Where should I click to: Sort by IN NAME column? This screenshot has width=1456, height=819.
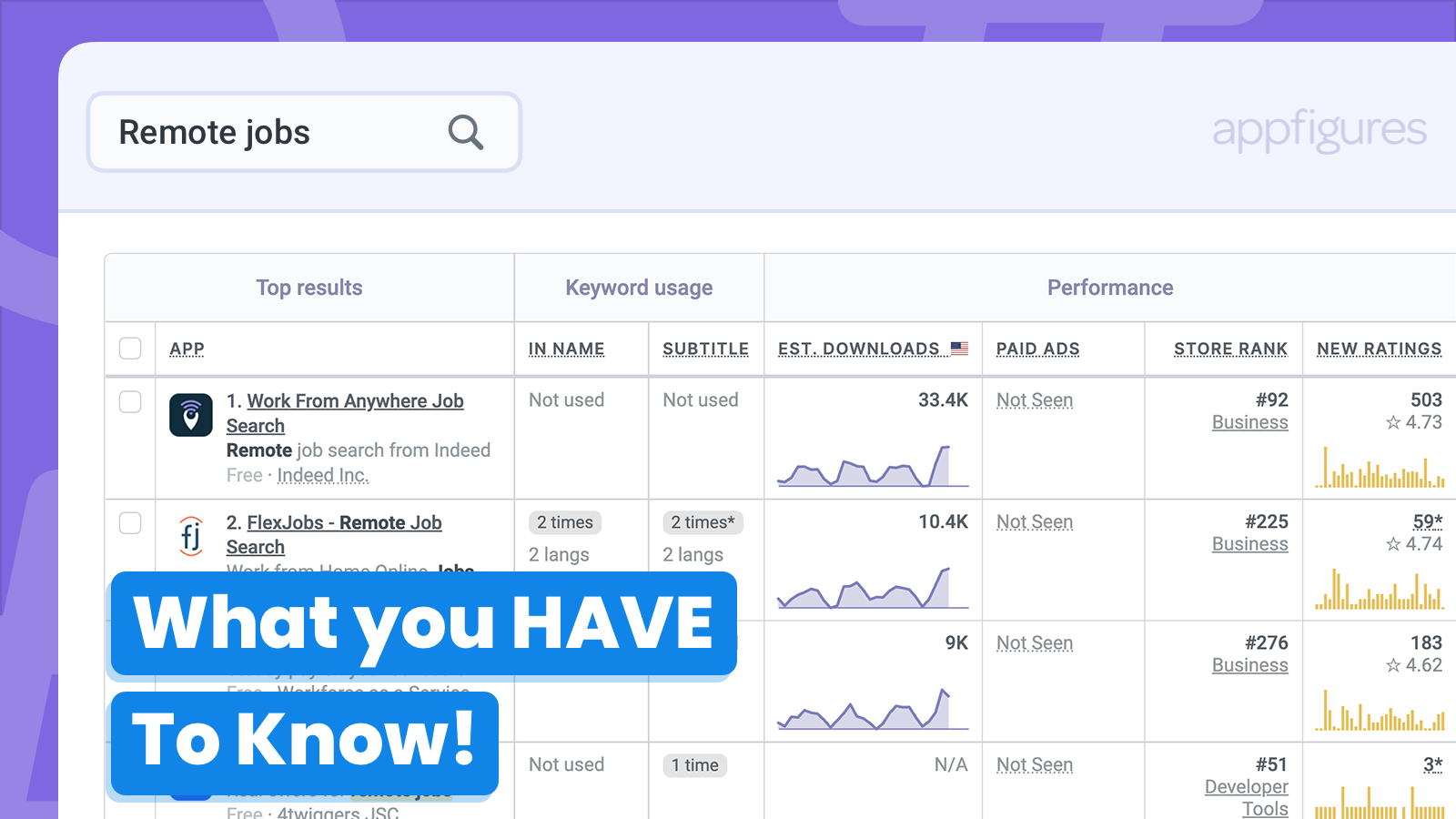tap(566, 349)
